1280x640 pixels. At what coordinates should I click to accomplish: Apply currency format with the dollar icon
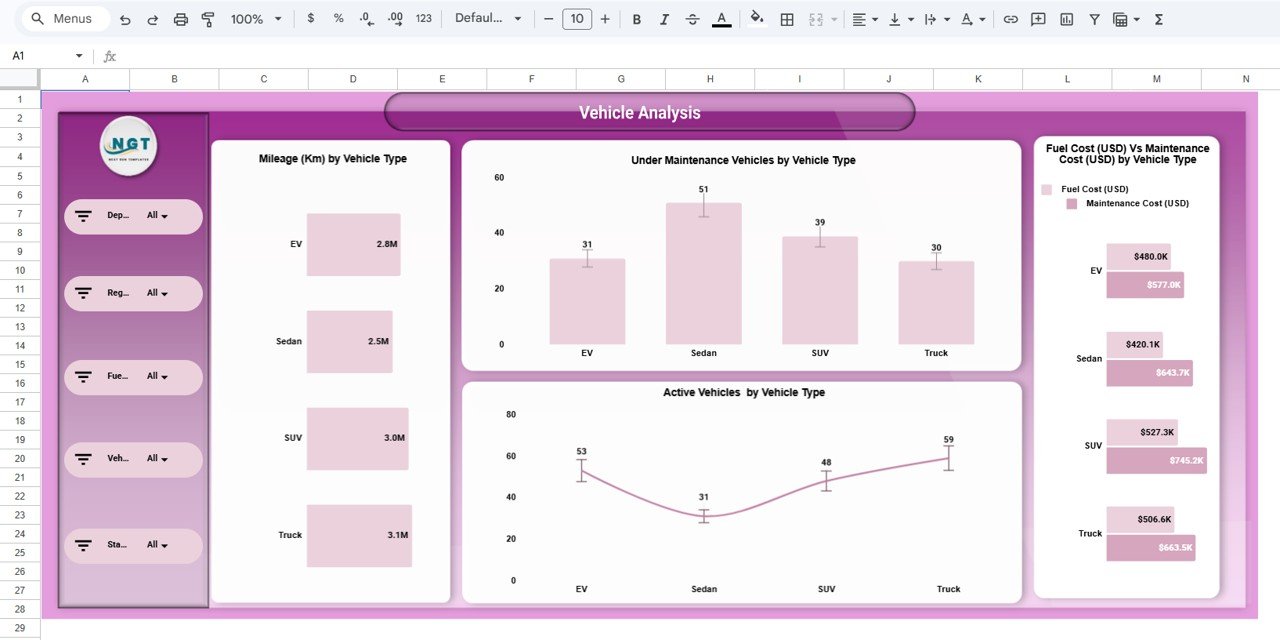[x=311, y=18]
